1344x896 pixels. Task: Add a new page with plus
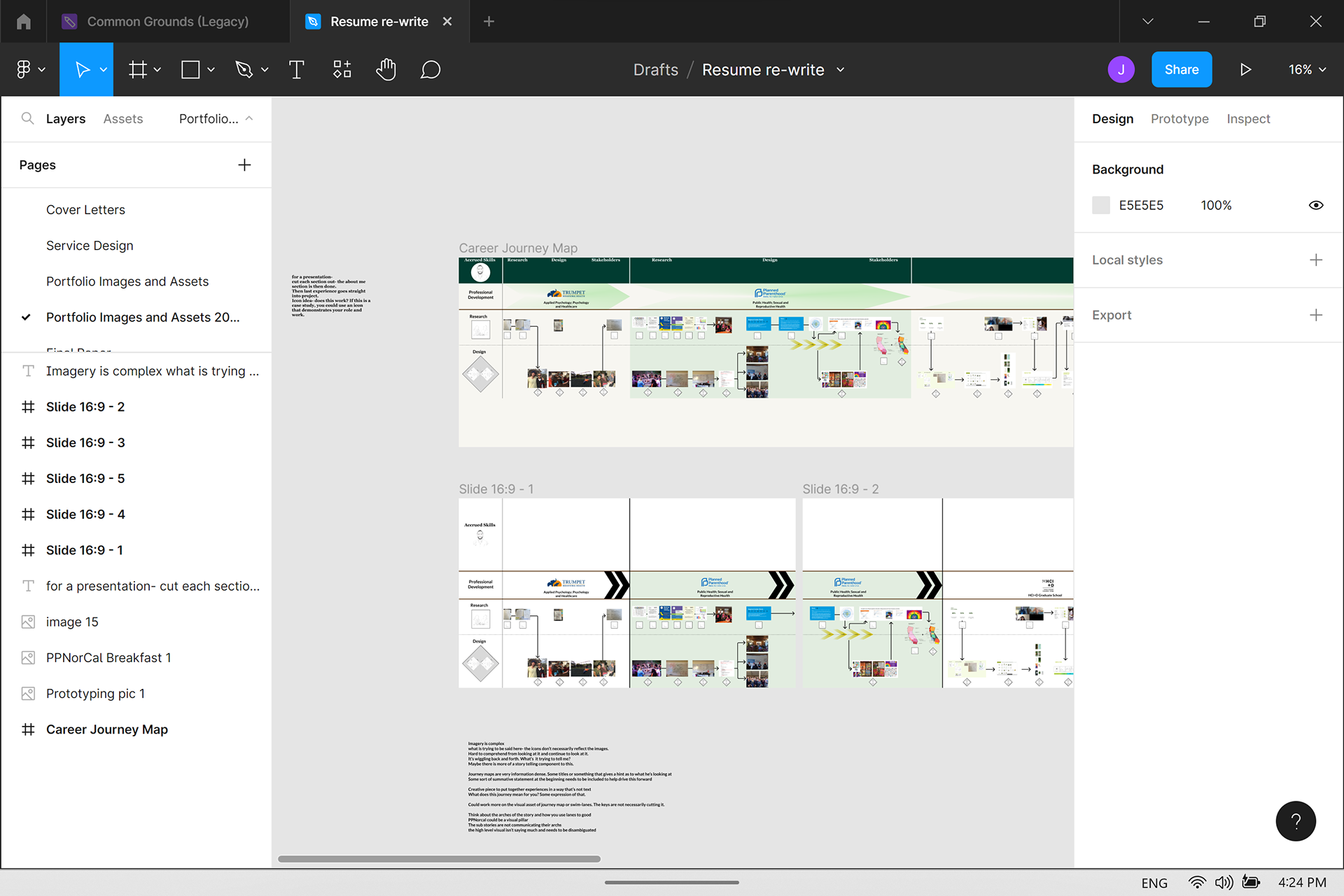(244, 165)
